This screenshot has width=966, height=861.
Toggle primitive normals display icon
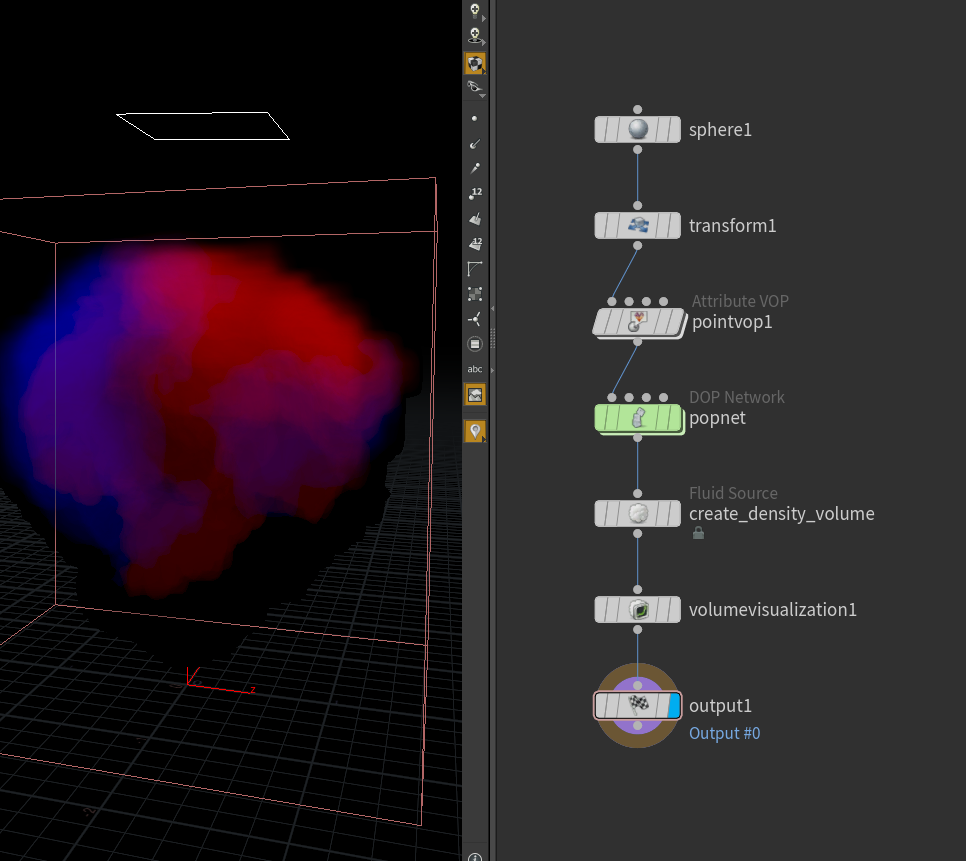tap(474, 219)
